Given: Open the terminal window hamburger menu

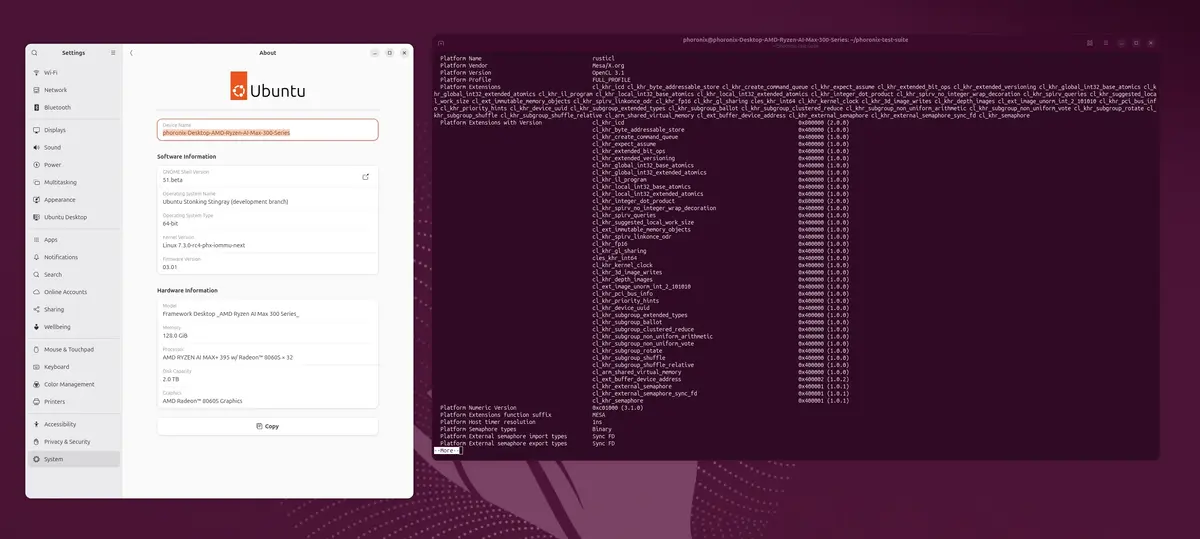Looking at the screenshot, I should click(1105, 43).
